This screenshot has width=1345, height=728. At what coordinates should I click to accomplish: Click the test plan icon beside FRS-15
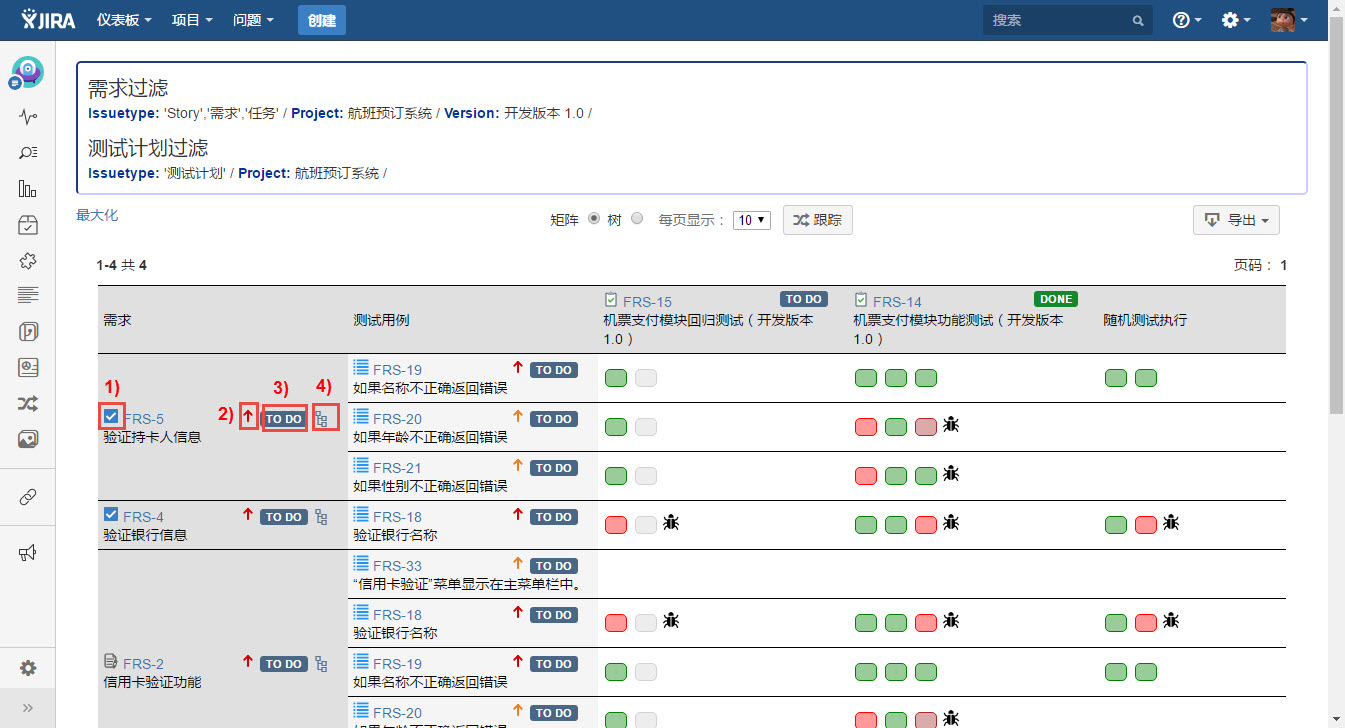coord(611,300)
